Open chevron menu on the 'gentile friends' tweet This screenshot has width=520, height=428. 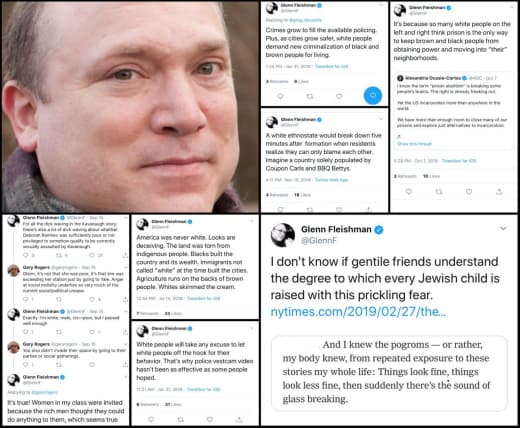(x=503, y=228)
